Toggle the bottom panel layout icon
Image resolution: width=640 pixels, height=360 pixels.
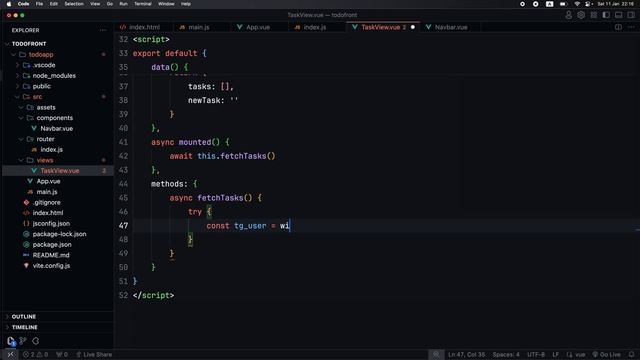coord(619,15)
